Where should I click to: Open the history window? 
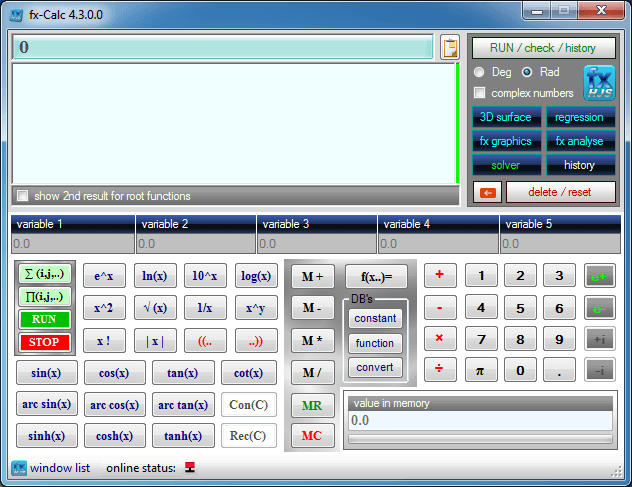581,165
